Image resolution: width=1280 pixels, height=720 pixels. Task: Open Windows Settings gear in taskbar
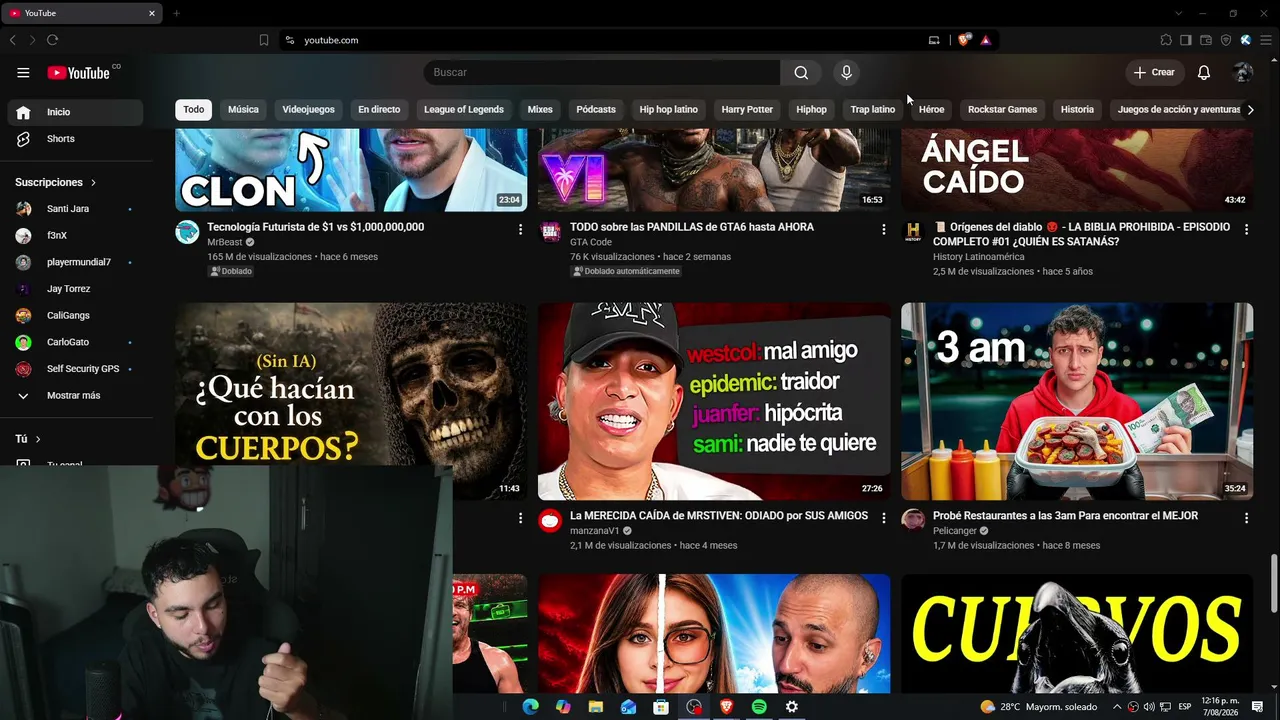tap(791, 707)
